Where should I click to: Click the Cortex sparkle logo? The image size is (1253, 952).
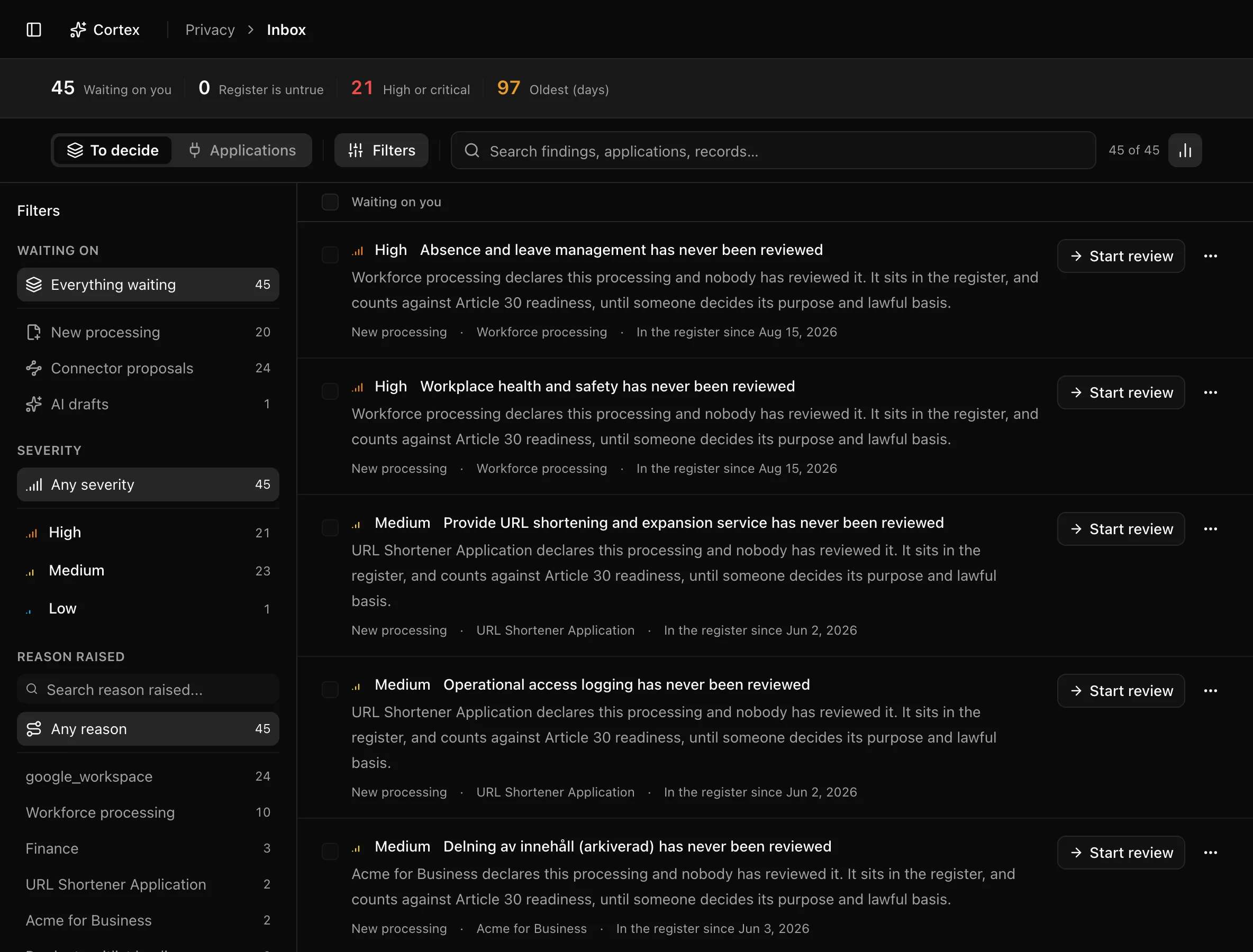click(x=78, y=30)
